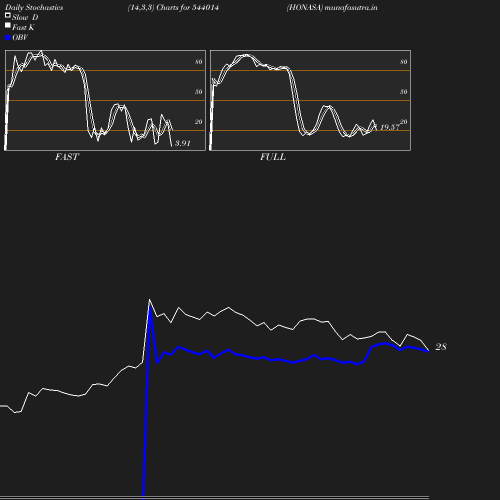This screenshot has width=500, height=500.
Task: Click the FULL chart caption
Action: (x=273, y=157)
